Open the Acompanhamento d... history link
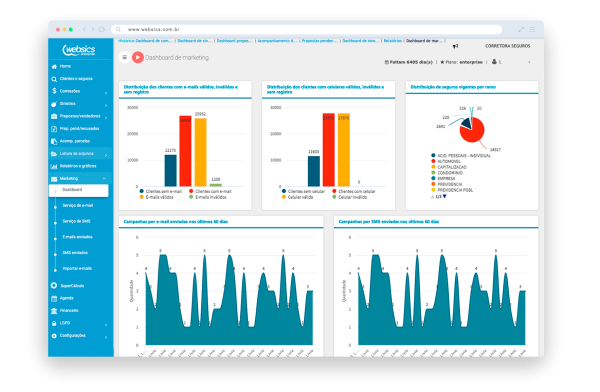This screenshot has width=600, height=392. [277, 41]
